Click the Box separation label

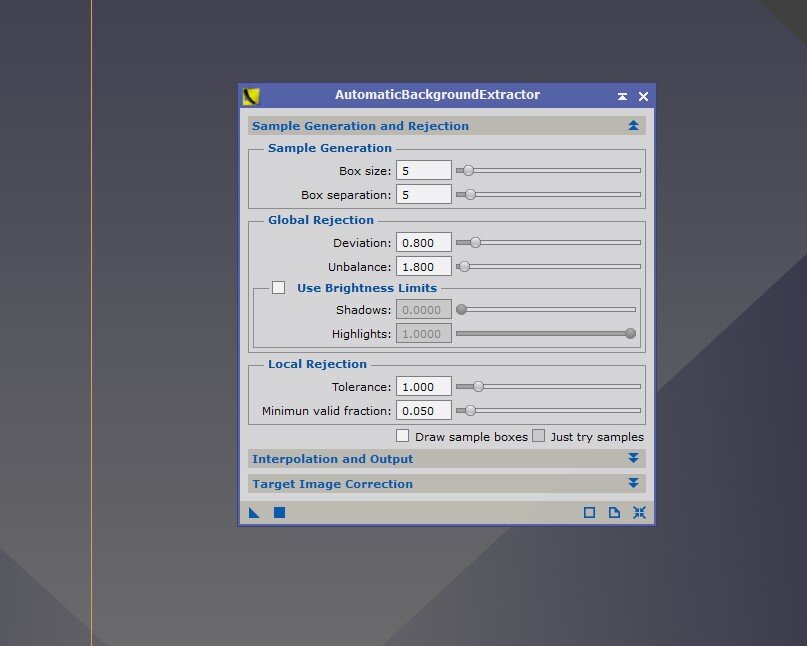point(346,195)
